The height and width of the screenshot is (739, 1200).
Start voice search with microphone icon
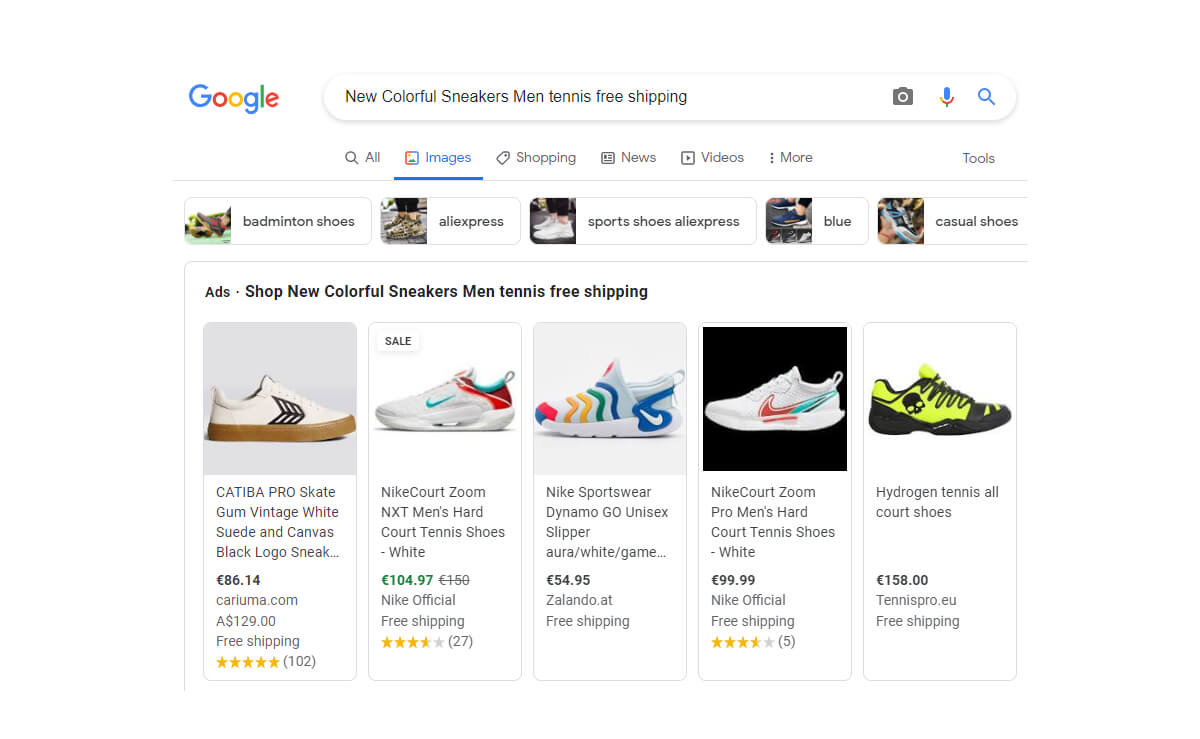(x=946, y=97)
